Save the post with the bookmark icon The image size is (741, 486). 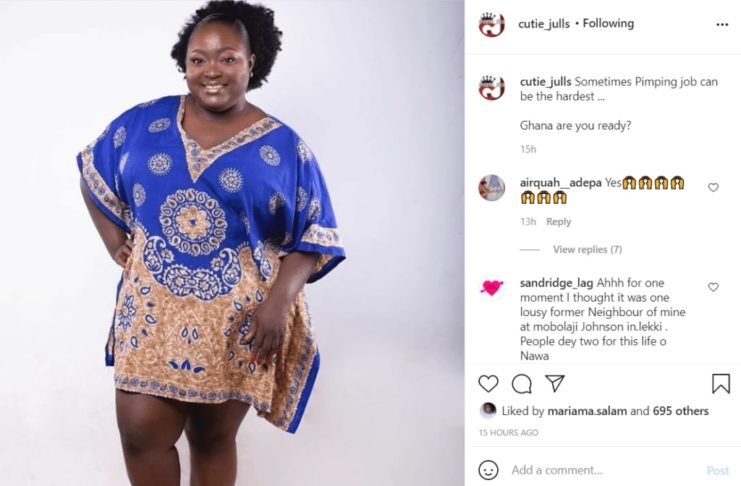(721, 383)
